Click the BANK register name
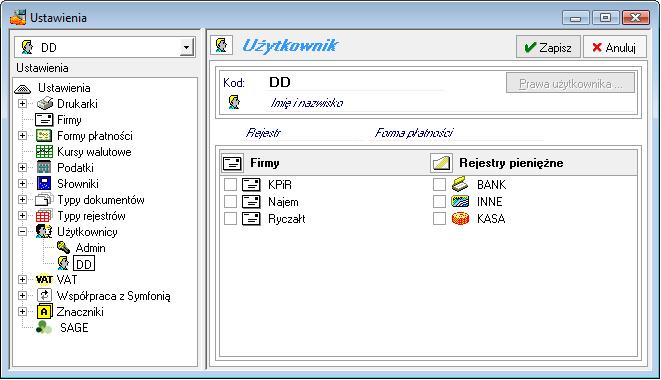Screen dimensions: 661x380 [x=492, y=185]
